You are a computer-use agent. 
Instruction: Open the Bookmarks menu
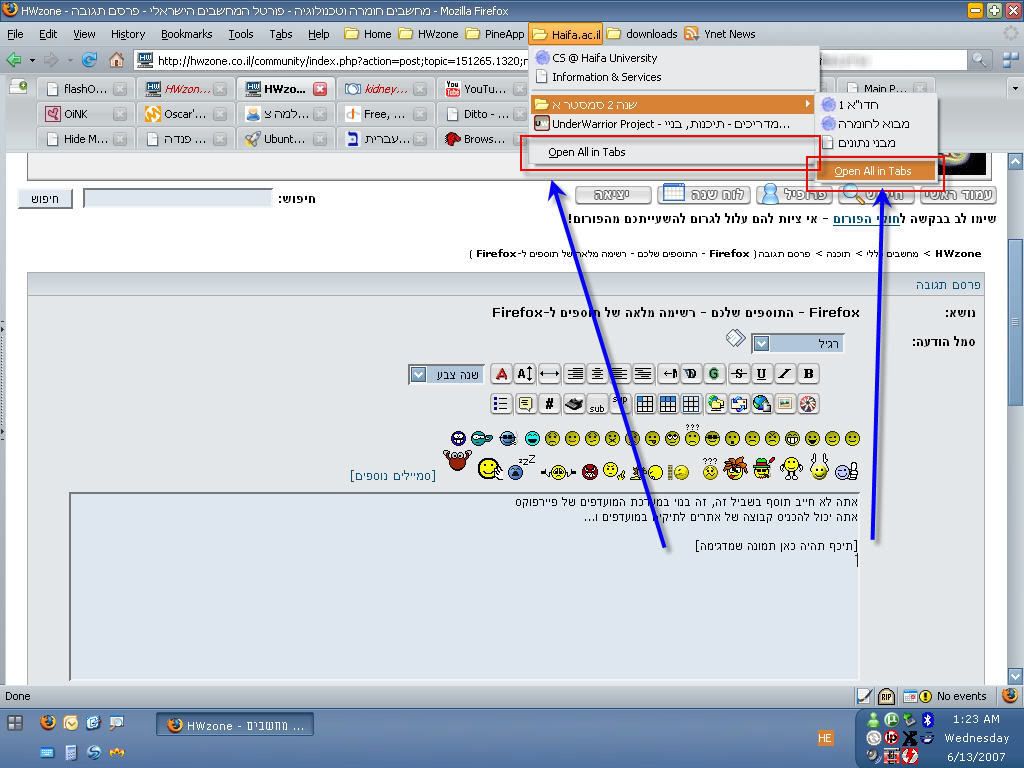(187, 34)
